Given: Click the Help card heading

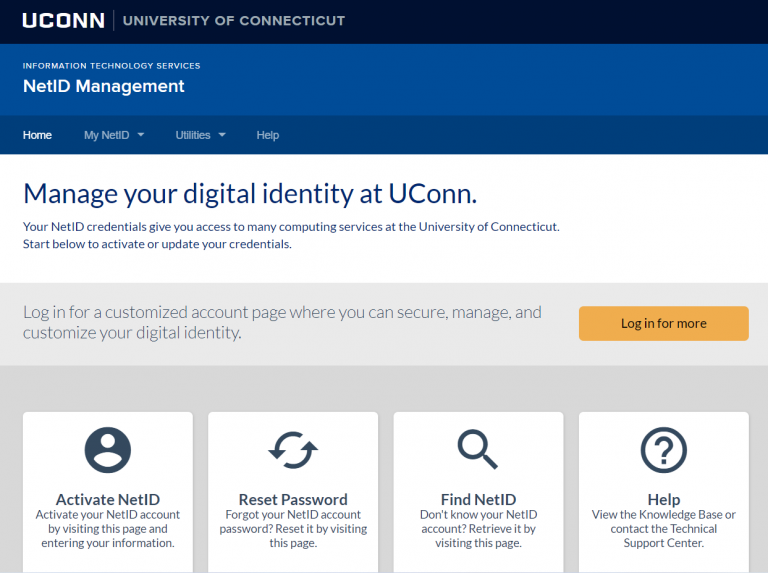Looking at the screenshot, I should (663, 499).
